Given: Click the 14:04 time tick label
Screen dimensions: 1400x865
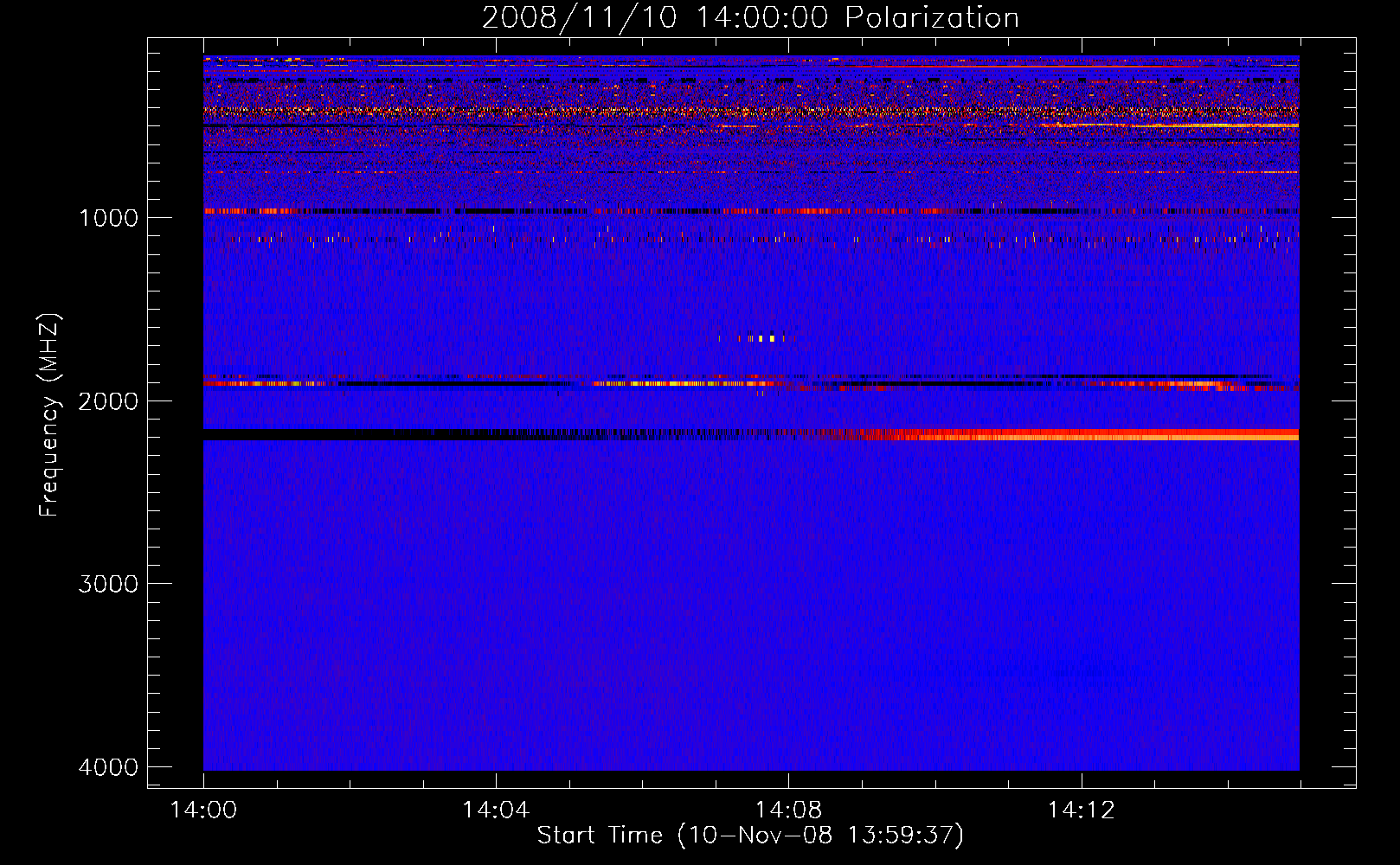Looking at the screenshot, I should 496,811.
